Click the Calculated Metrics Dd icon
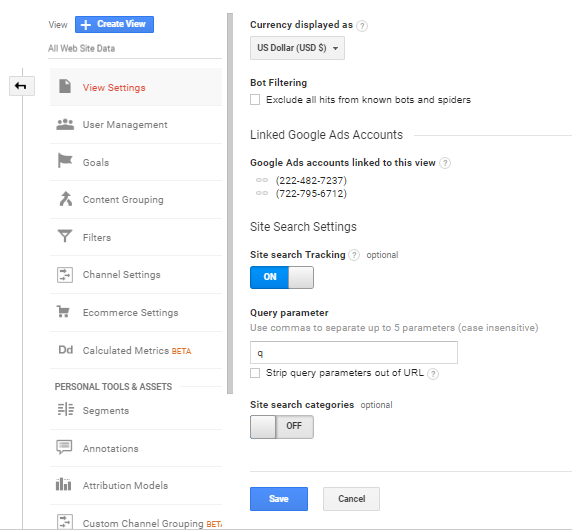The height and width of the screenshot is (530, 572). 66,350
